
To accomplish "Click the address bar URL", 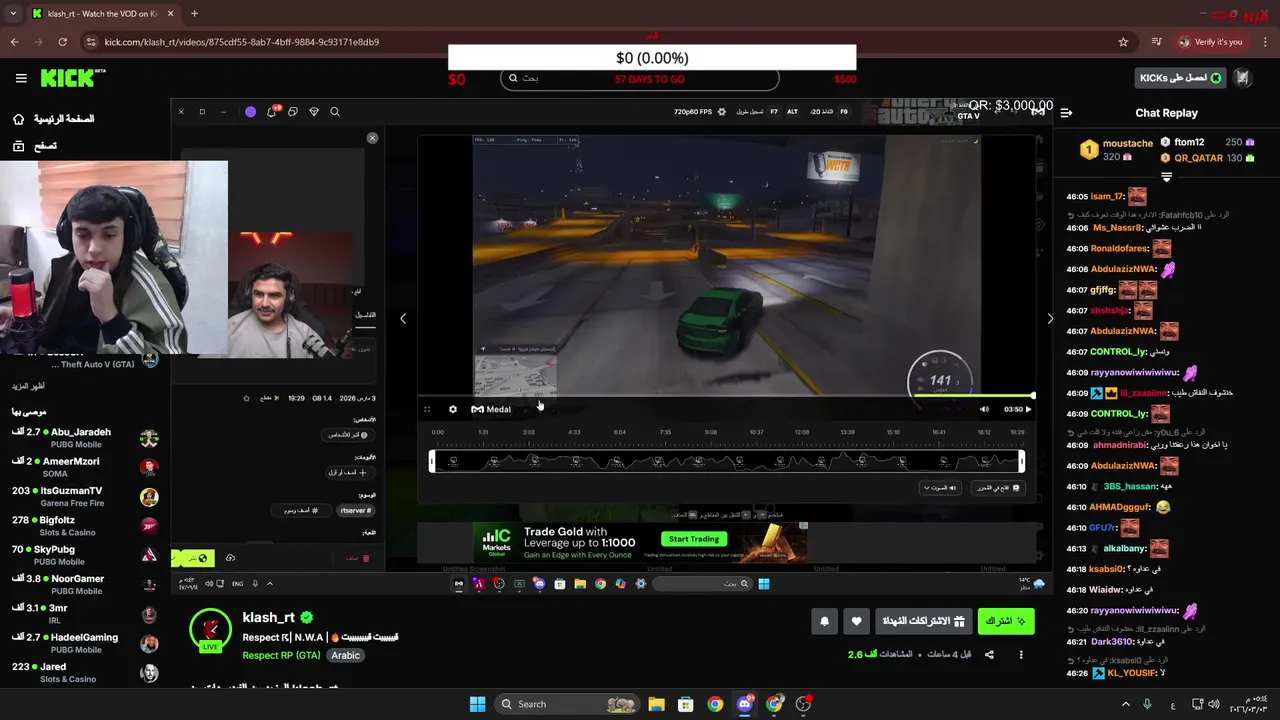I will [x=242, y=42].
